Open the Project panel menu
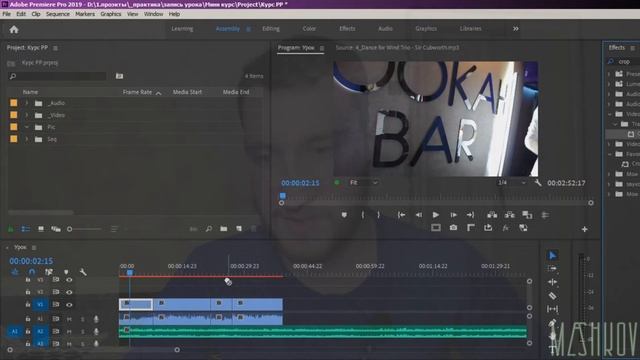The image size is (640, 360). point(55,48)
